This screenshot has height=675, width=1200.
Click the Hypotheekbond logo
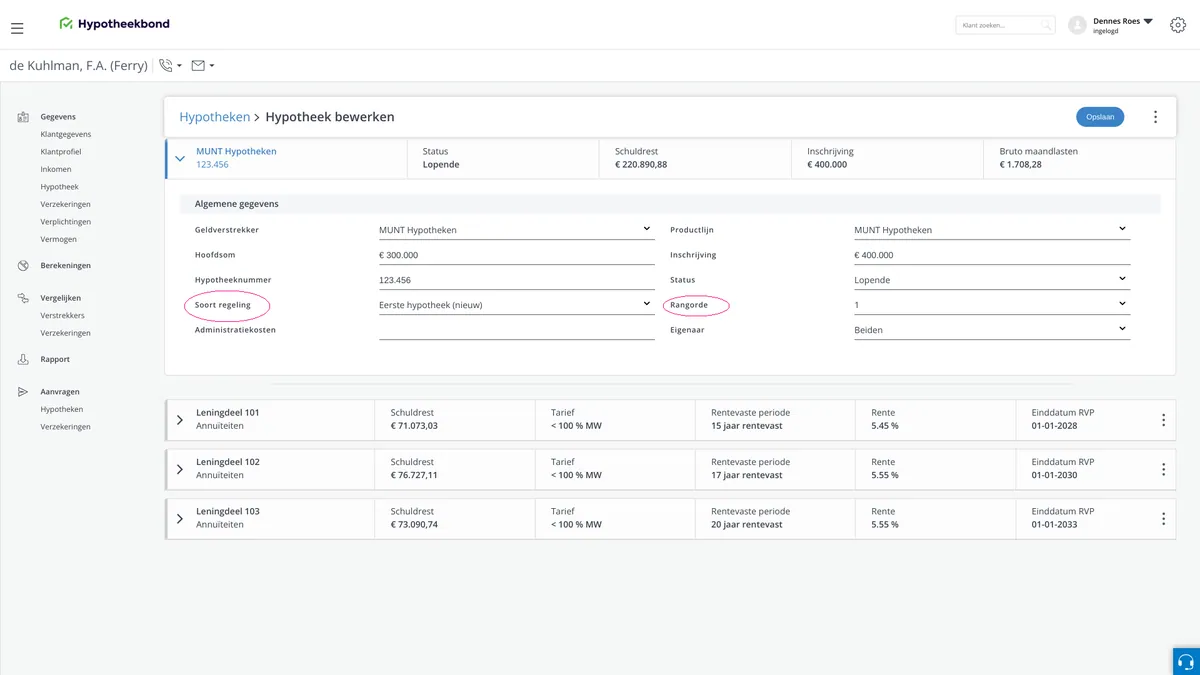pyautogui.click(x=115, y=23)
